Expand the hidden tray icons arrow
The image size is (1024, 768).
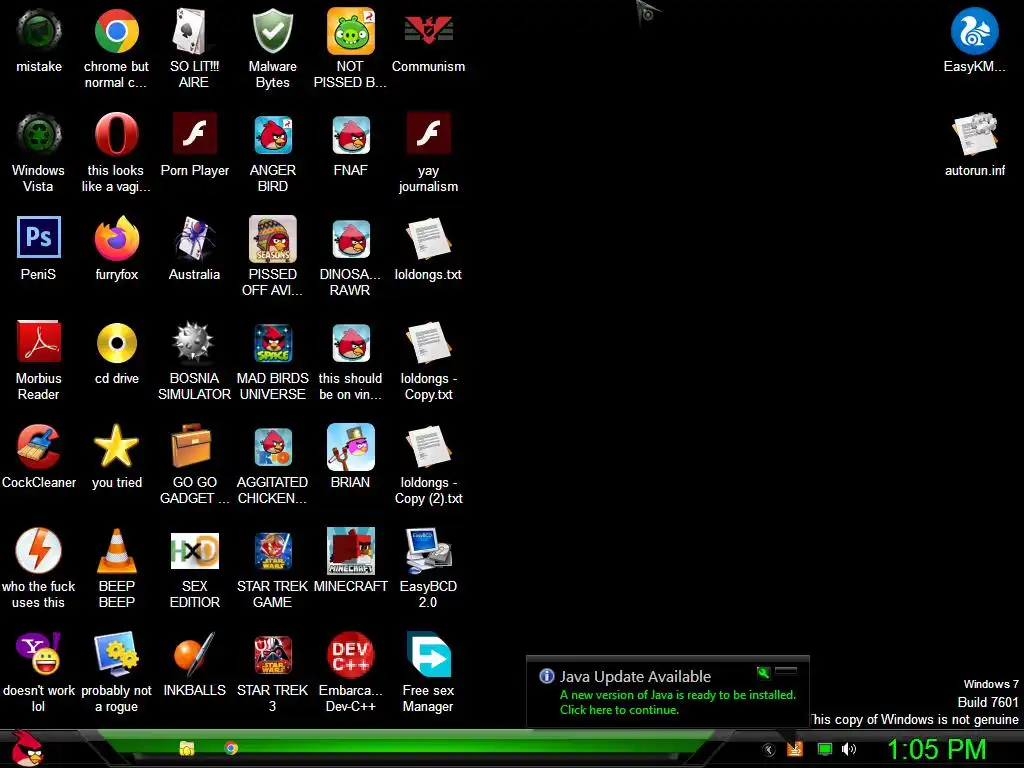coord(769,750)
